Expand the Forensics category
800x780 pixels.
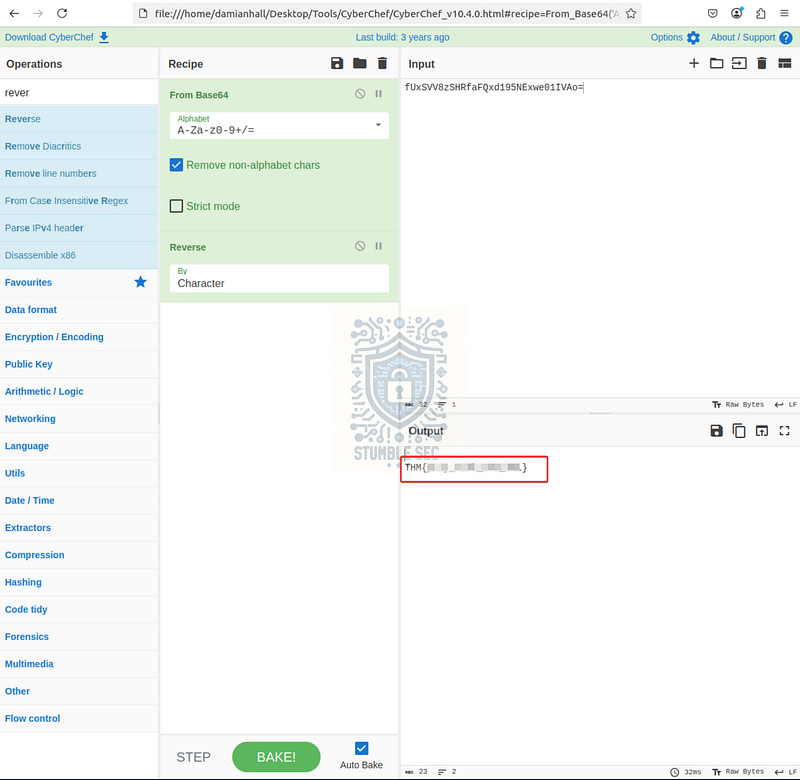[79, 637]
